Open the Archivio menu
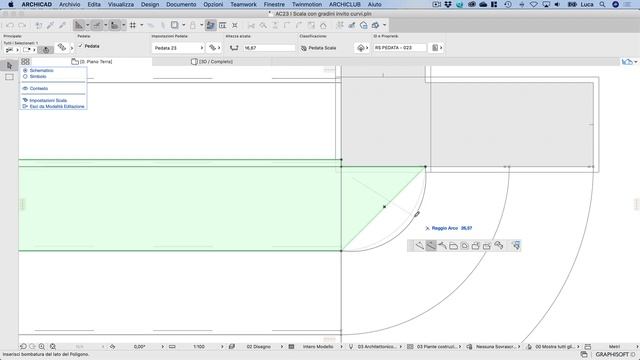The image size is (640, 360). (69, 4)
